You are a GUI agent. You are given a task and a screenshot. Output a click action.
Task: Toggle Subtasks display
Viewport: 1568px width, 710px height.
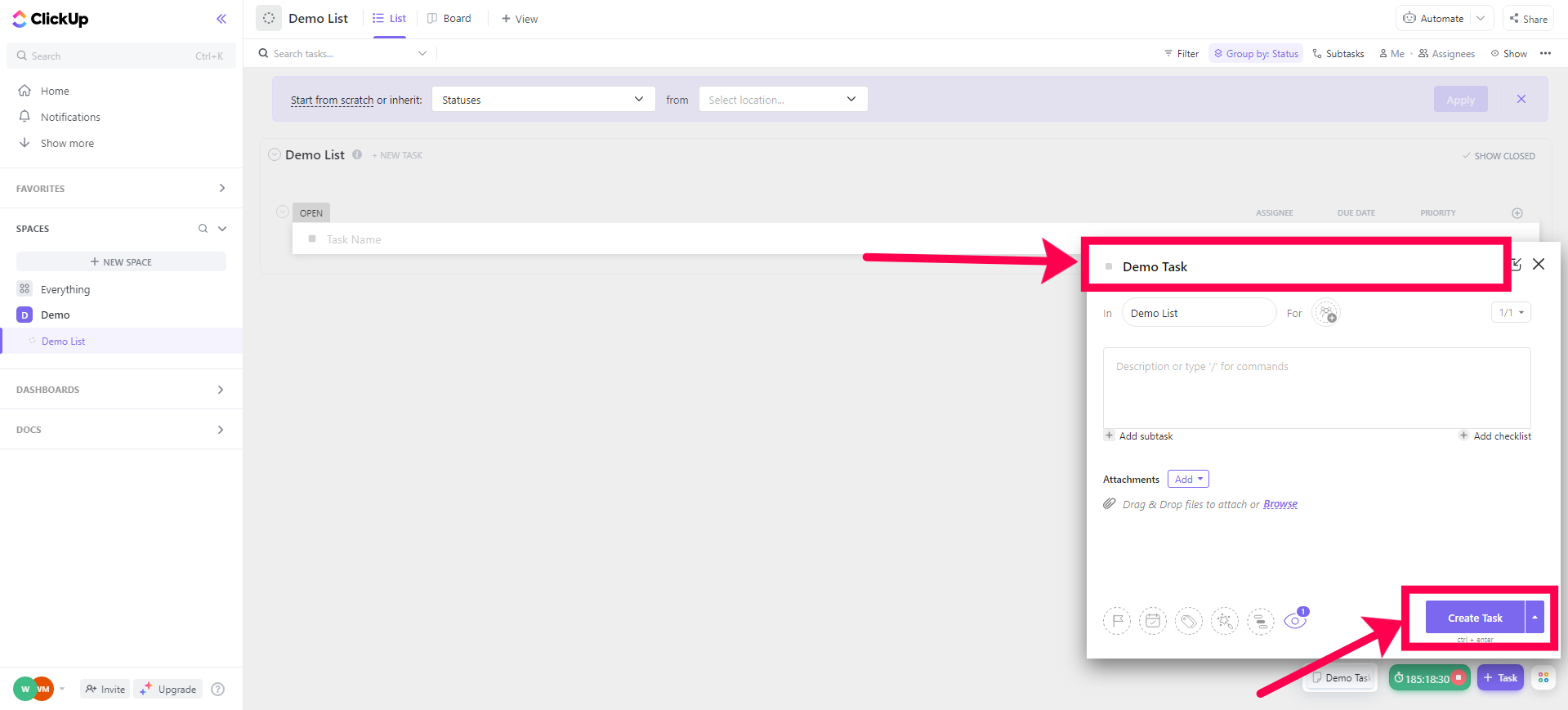pos(1338,53)
